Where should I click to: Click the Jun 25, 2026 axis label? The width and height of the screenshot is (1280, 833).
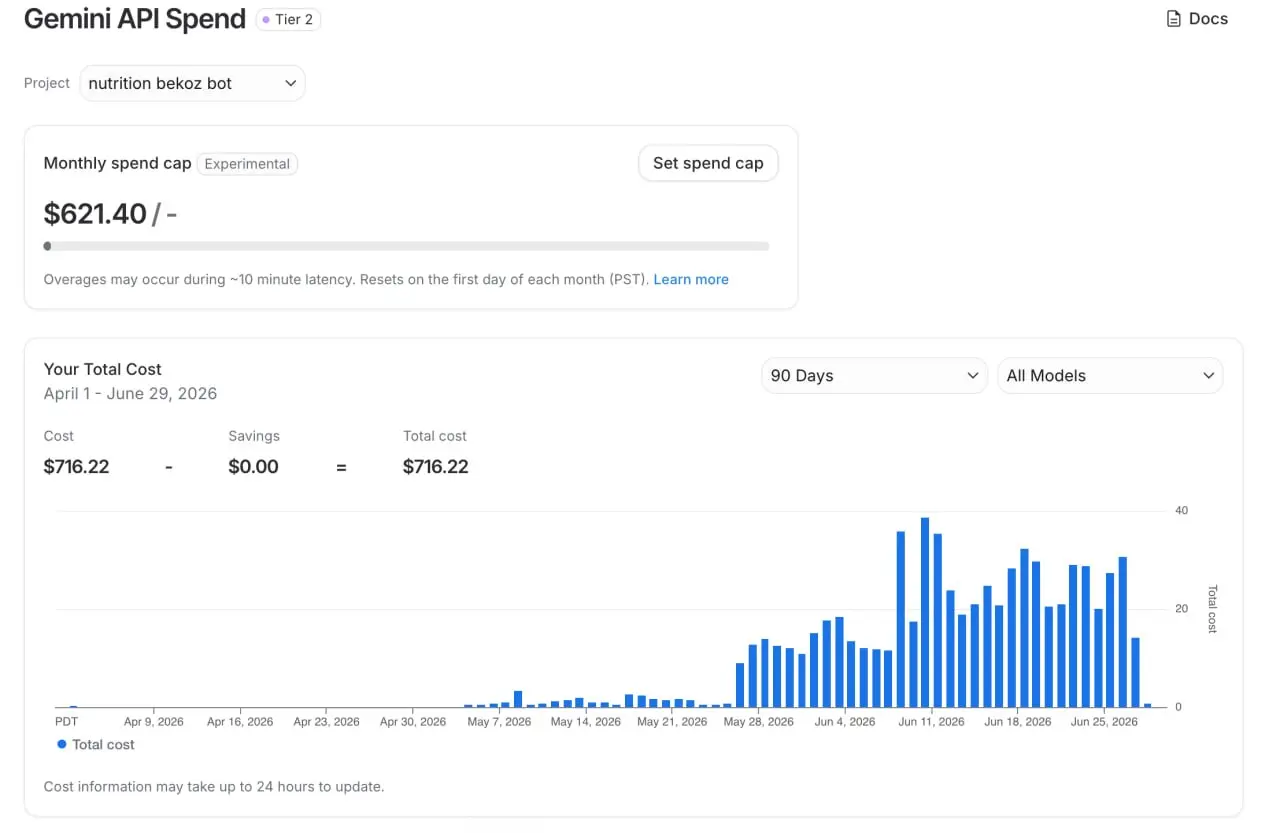[x=1104, y=722]
